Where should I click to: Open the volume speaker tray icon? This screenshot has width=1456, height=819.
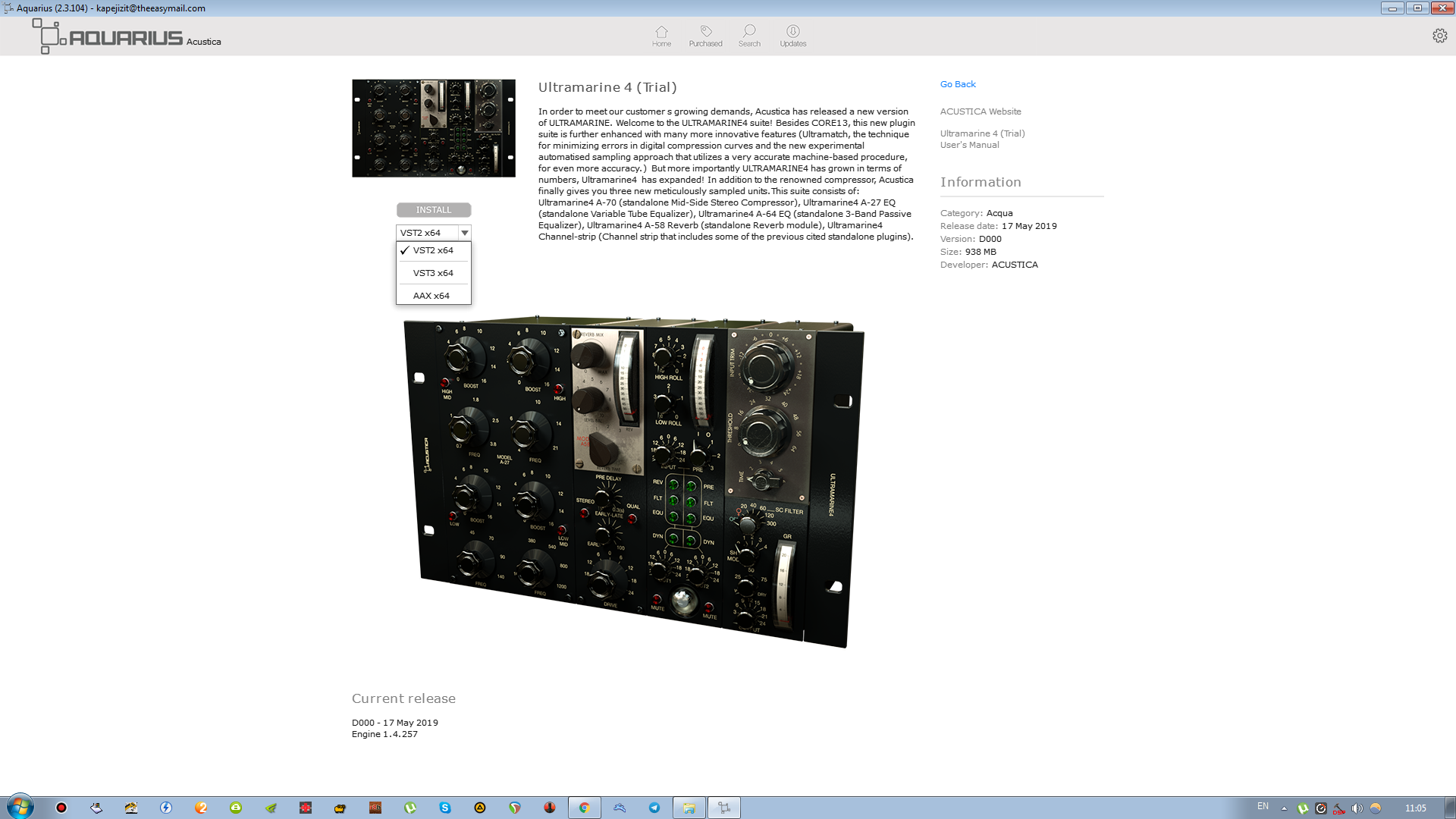pos(1357,808)
